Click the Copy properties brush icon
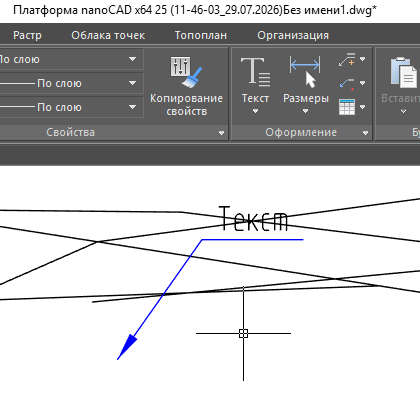The height and width of the screenshot is (396, 420). [x=186, y=72]
